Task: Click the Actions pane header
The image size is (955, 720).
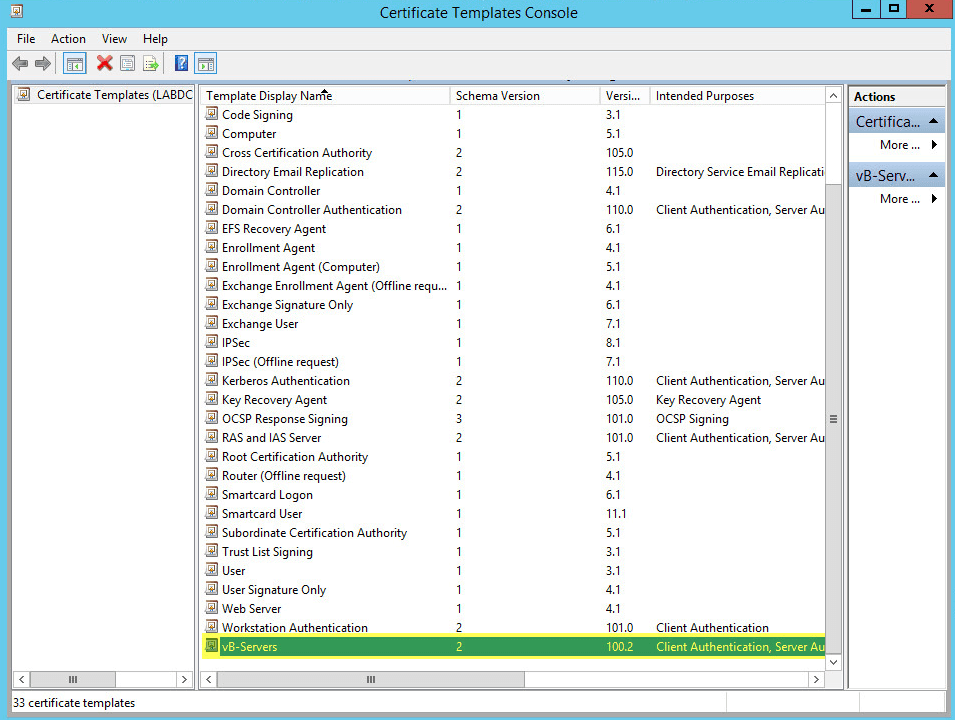Action: click(x=897, y=96)
